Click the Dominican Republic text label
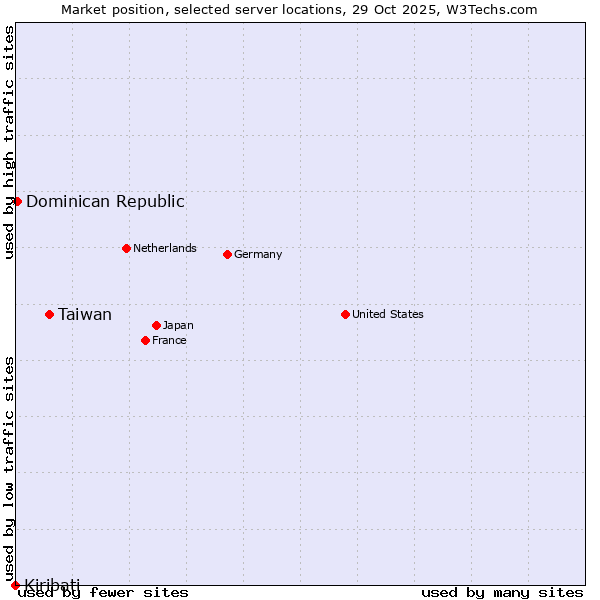The image size is (600, 600). click(105, 201)
